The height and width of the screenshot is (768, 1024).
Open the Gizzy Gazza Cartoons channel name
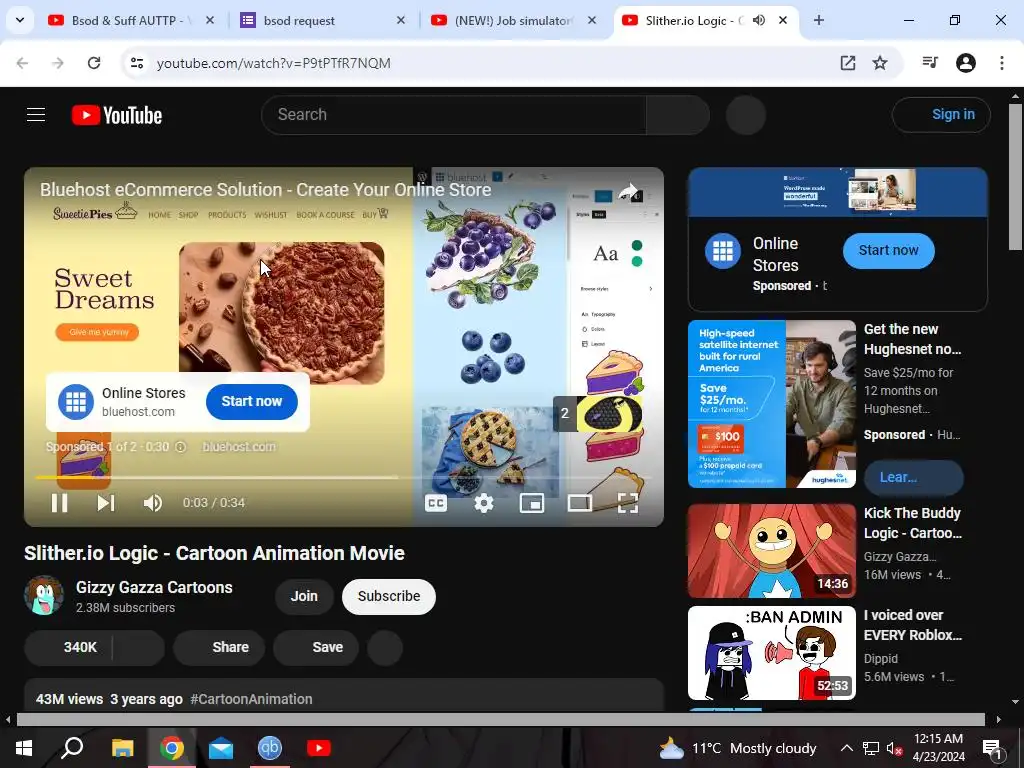coord(154,587)
